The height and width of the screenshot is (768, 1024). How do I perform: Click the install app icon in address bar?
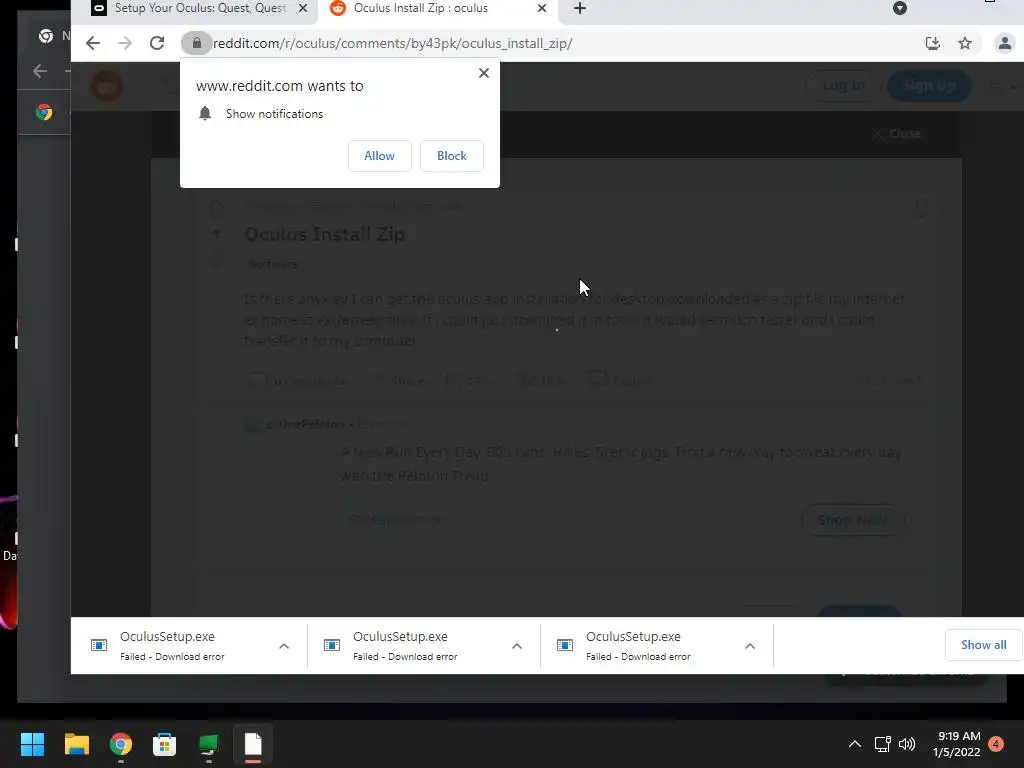click(x=933, y=43)
